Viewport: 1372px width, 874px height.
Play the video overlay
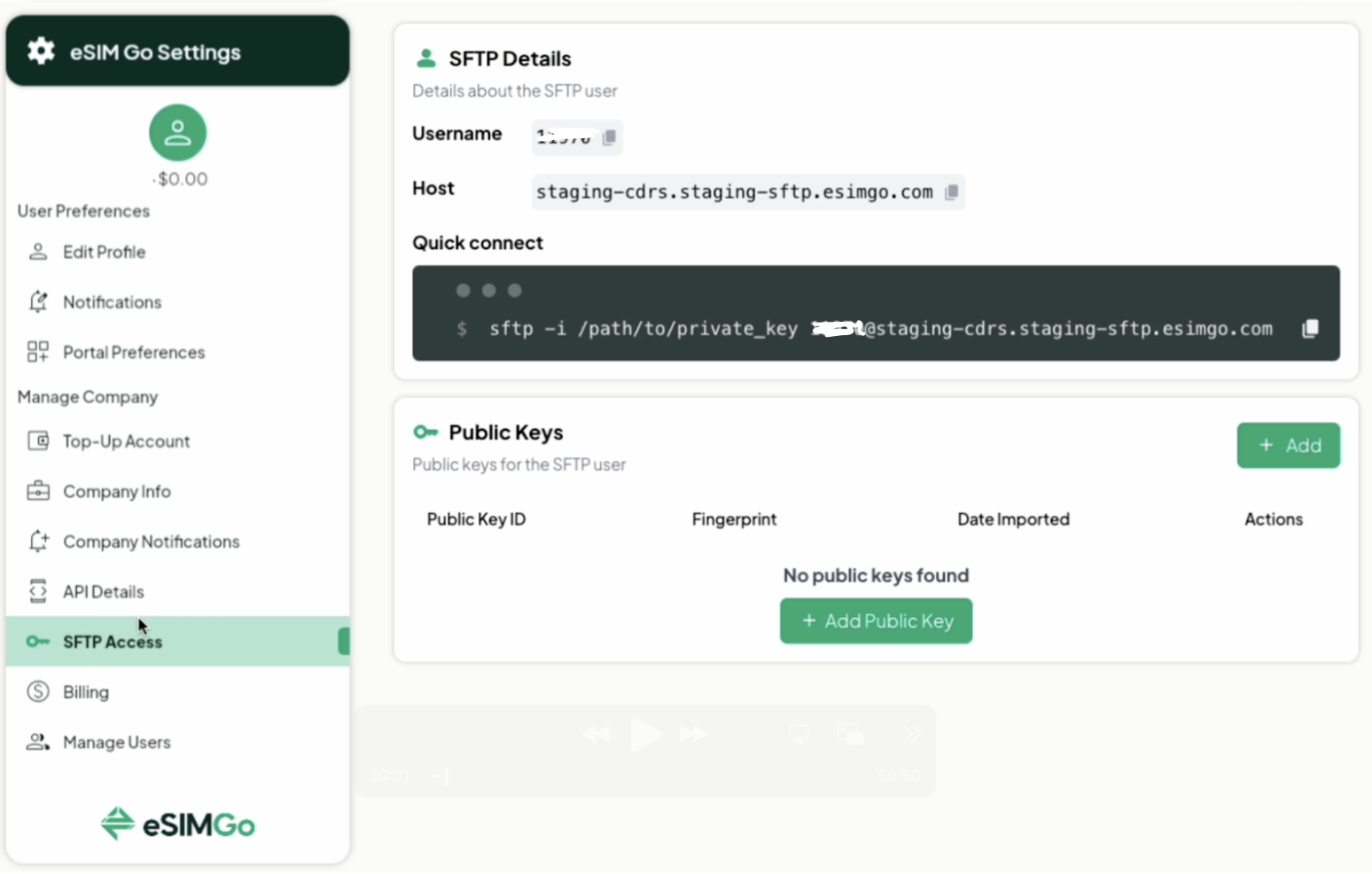646,734
